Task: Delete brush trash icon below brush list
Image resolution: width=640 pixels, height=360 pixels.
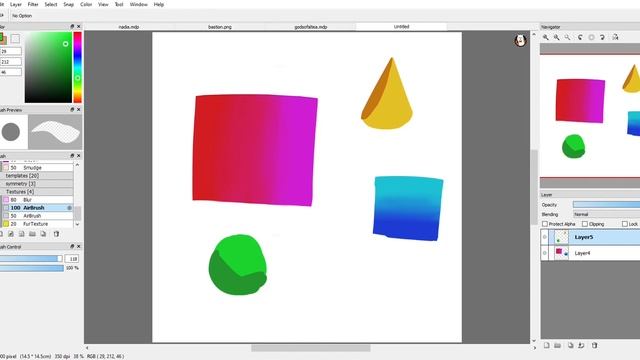Action: [x=56, y=234]
